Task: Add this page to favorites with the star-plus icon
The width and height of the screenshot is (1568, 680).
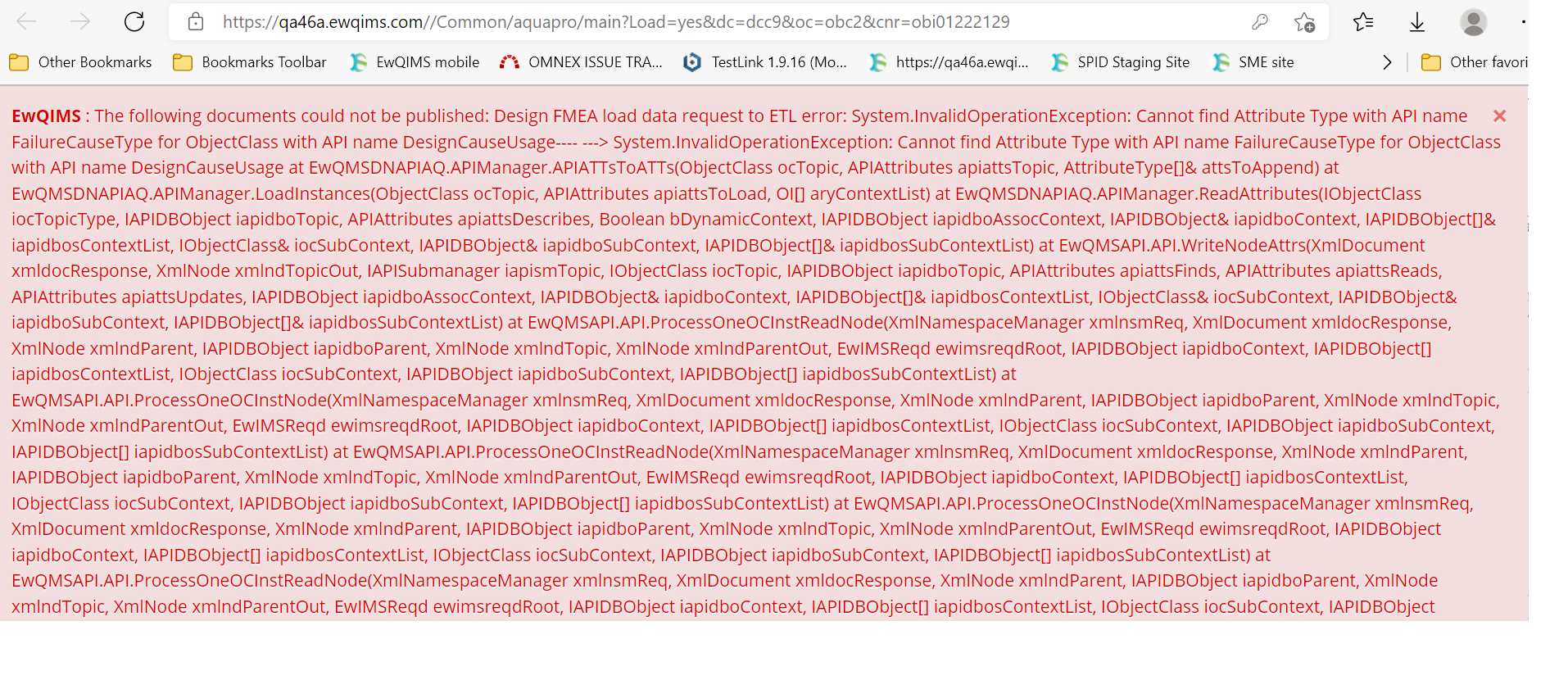Action: click(1304, 22)
